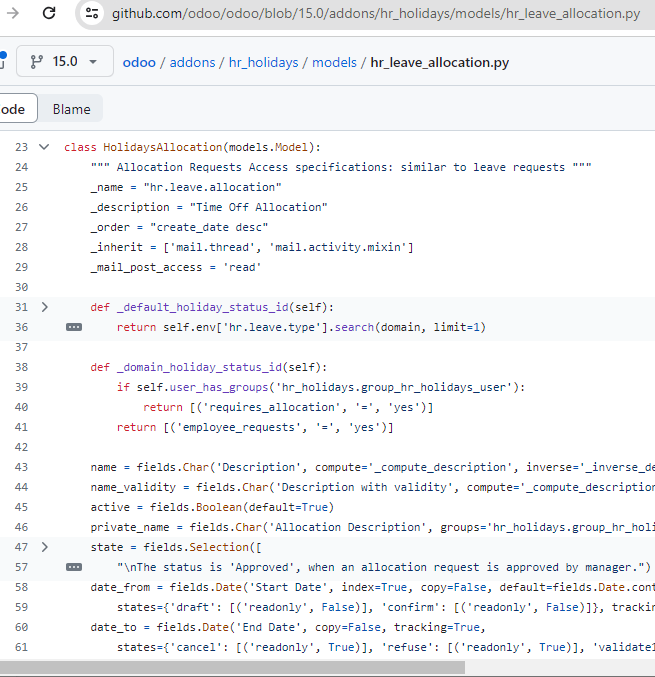Open site information icon in address bar
The image size is (655, 677).
(92, 13)
